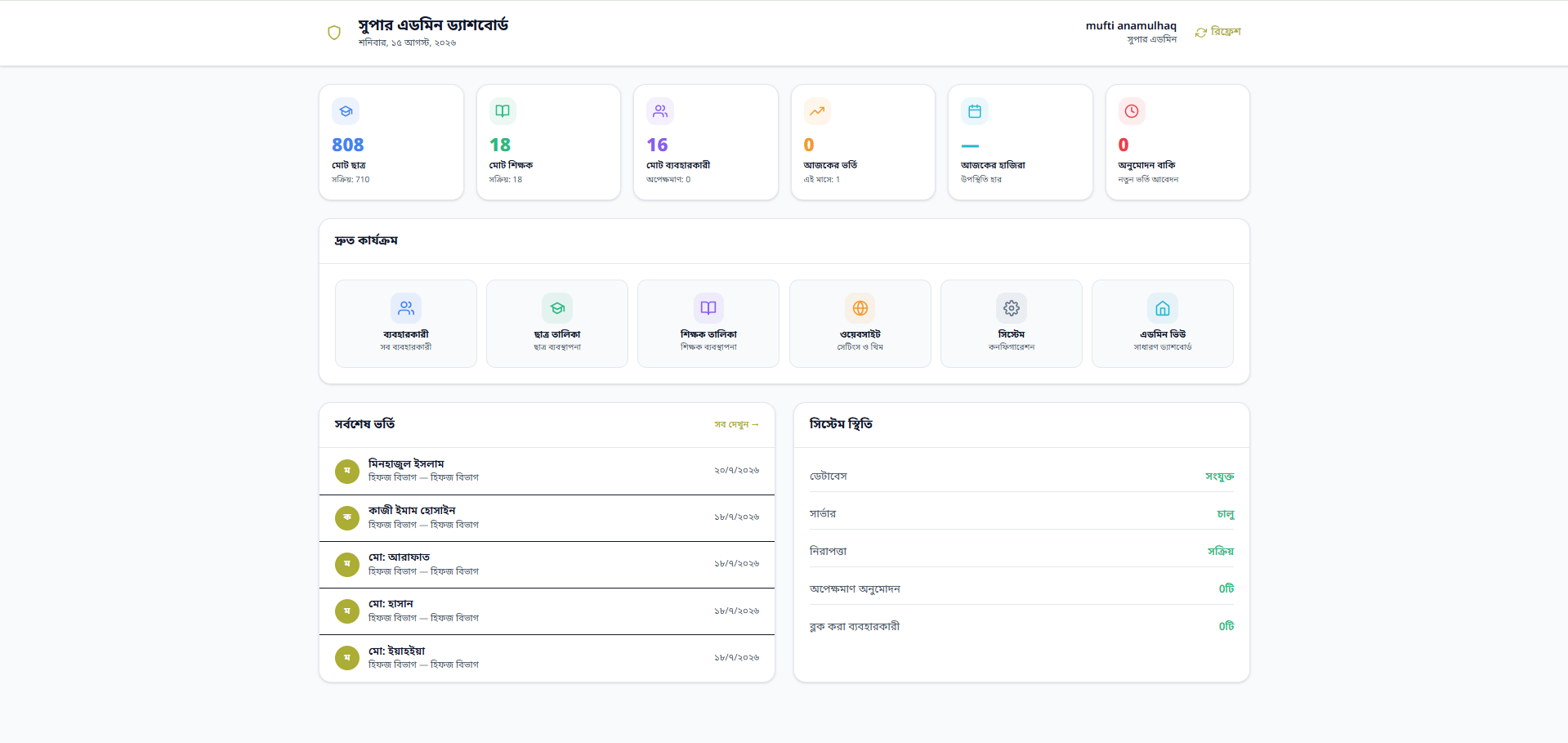The width and height of the screenshot is (1568, 743).
Task: Open the ছাত্র তালিকা quick action
Action: point(557,324)
